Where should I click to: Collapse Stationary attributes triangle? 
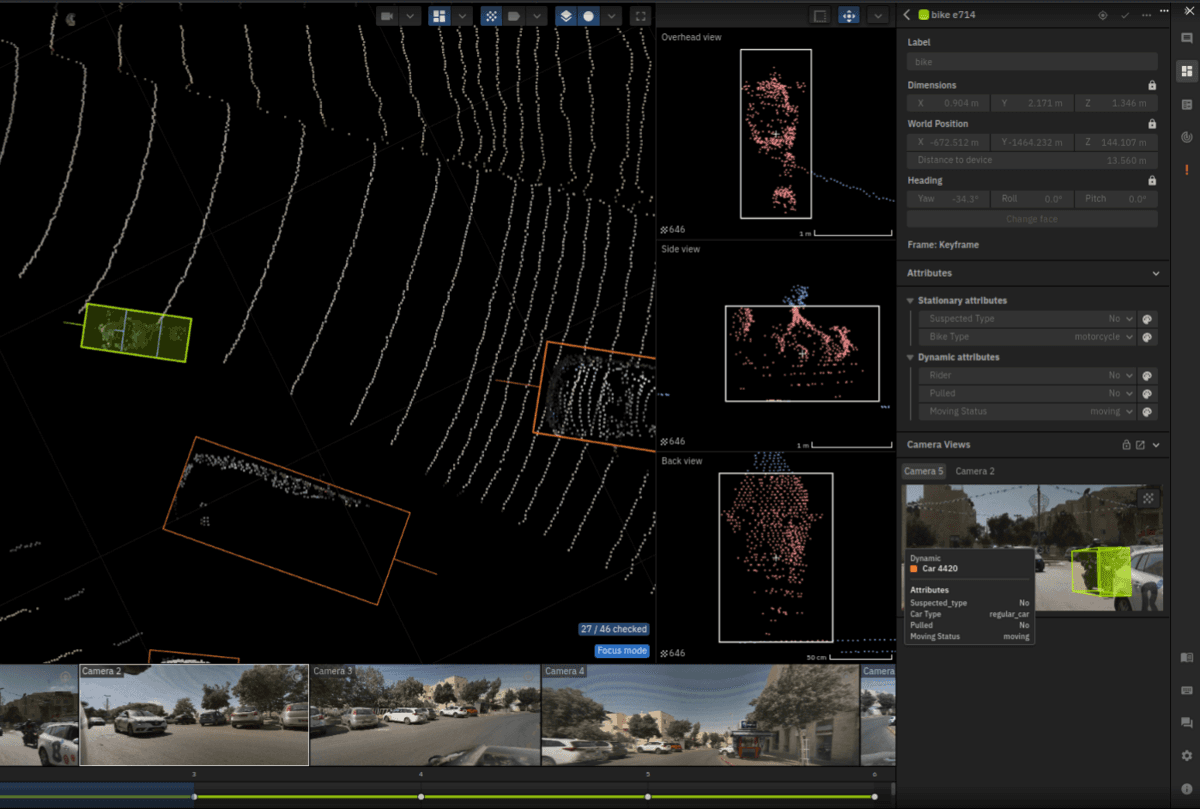910,300
